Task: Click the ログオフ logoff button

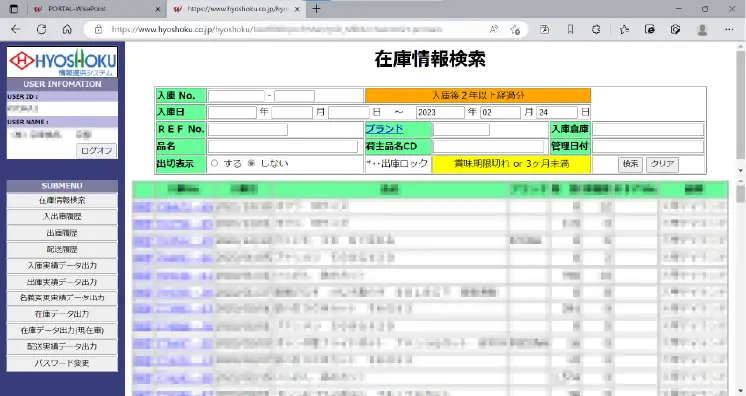Action: [x=97, y=151]
